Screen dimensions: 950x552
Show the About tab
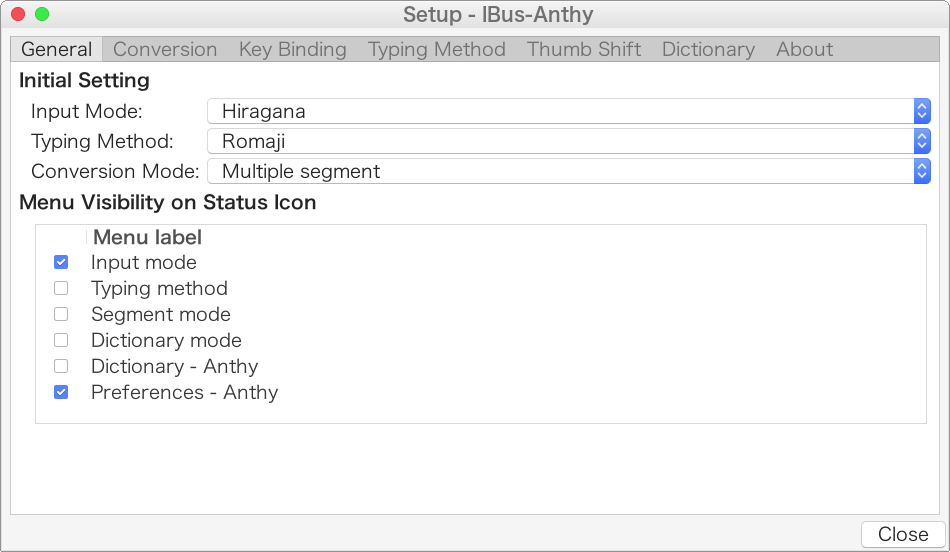coord(804,49)
